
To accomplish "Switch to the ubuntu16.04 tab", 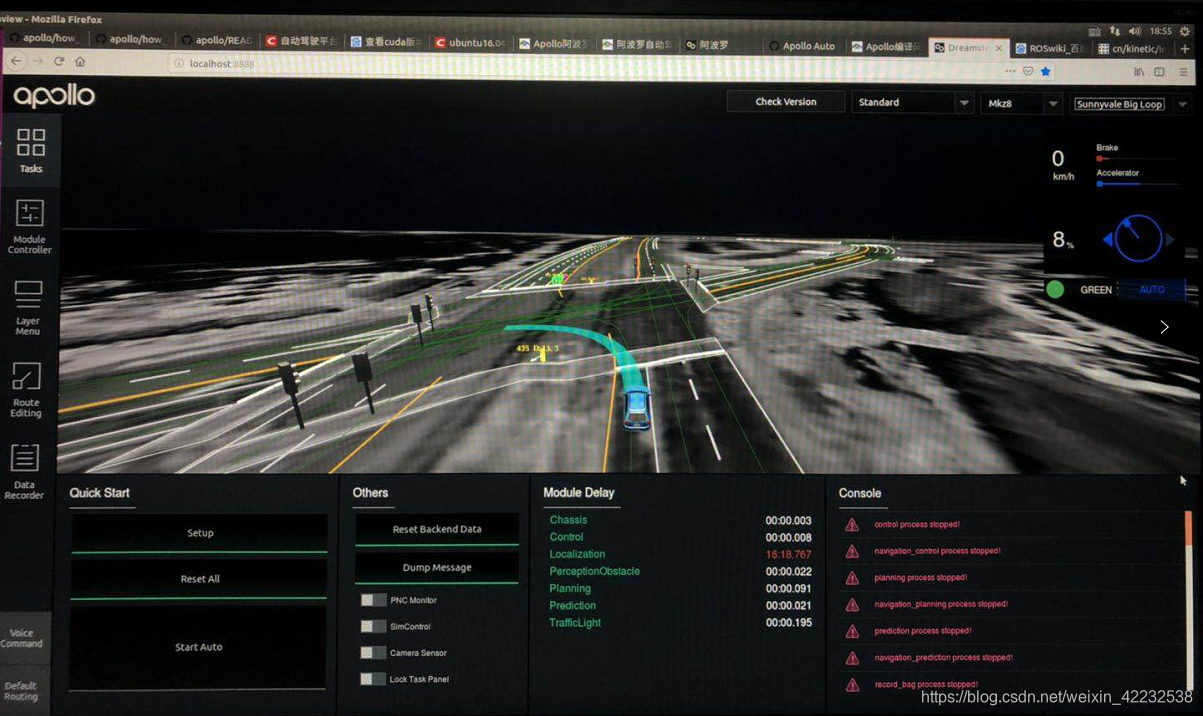I will 470,43.
